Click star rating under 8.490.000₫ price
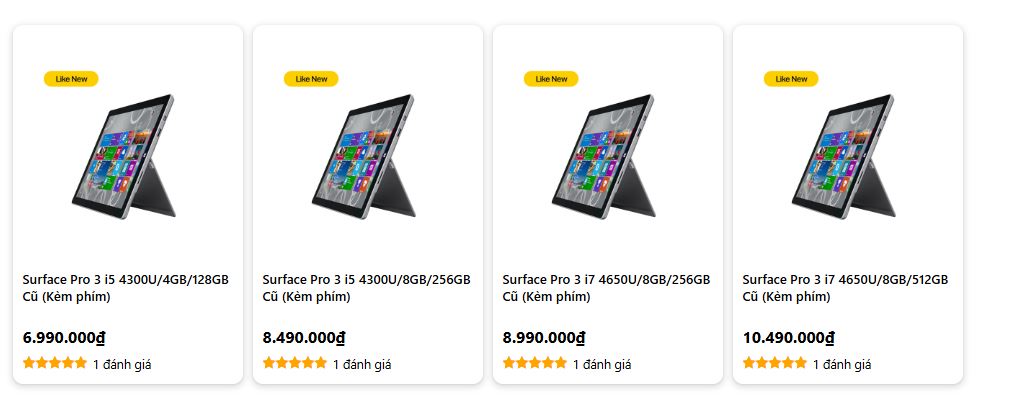The image size is (1011, 405). point(295,364)
